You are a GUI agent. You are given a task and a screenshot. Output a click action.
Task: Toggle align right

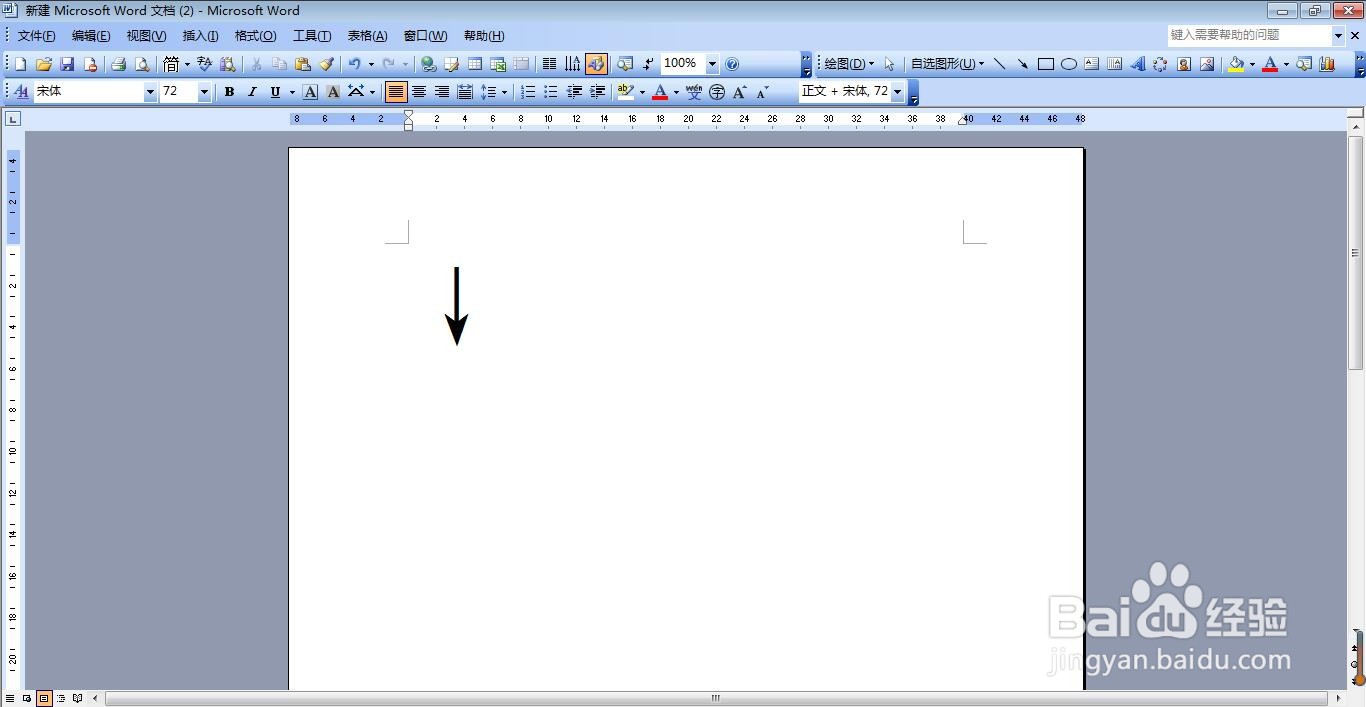pos(442,92)
